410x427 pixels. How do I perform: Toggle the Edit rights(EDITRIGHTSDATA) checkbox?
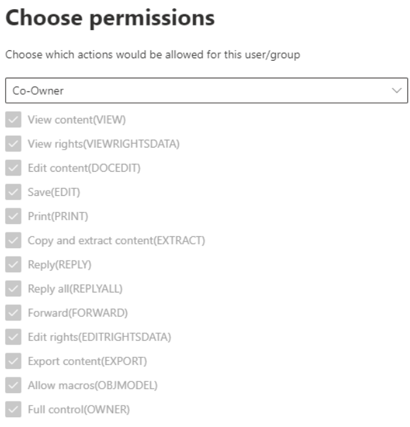[x=13, y=337]
